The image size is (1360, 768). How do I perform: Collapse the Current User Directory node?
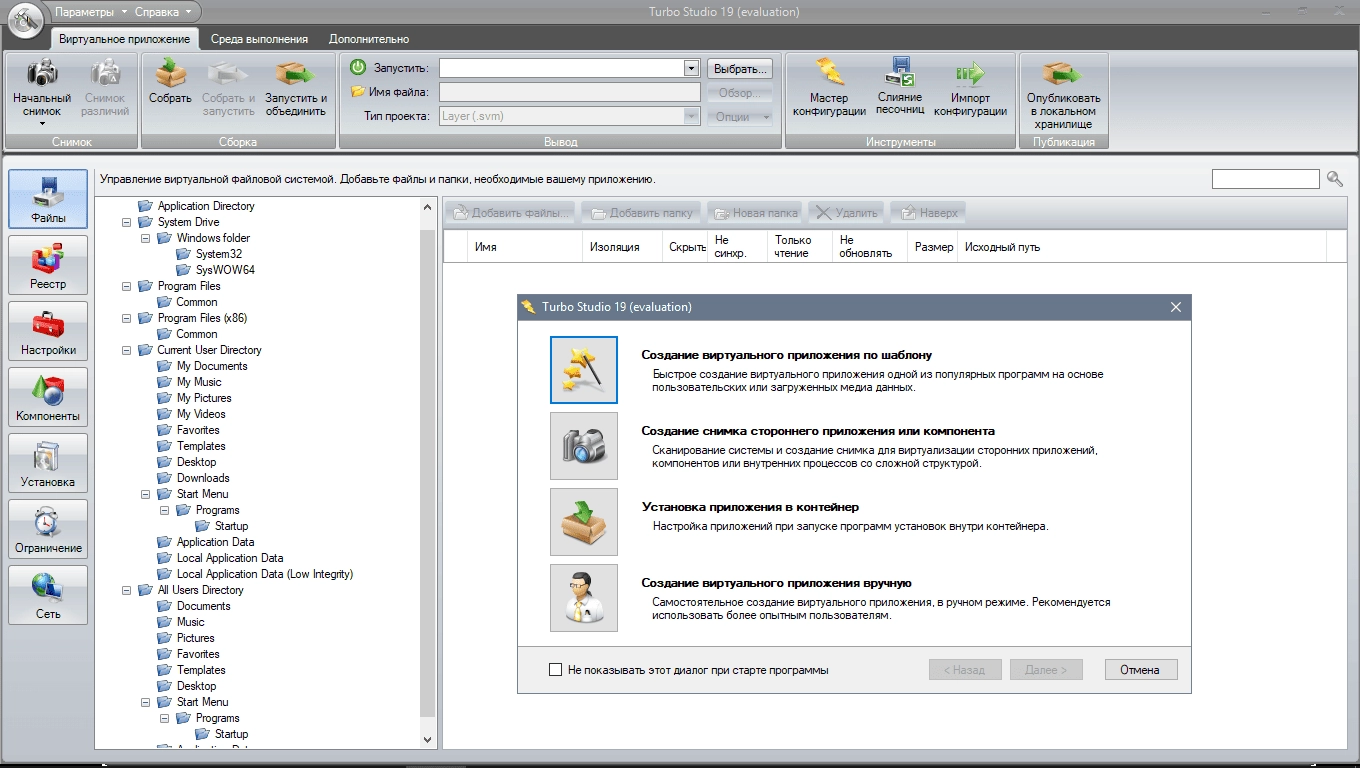(127, 350)
